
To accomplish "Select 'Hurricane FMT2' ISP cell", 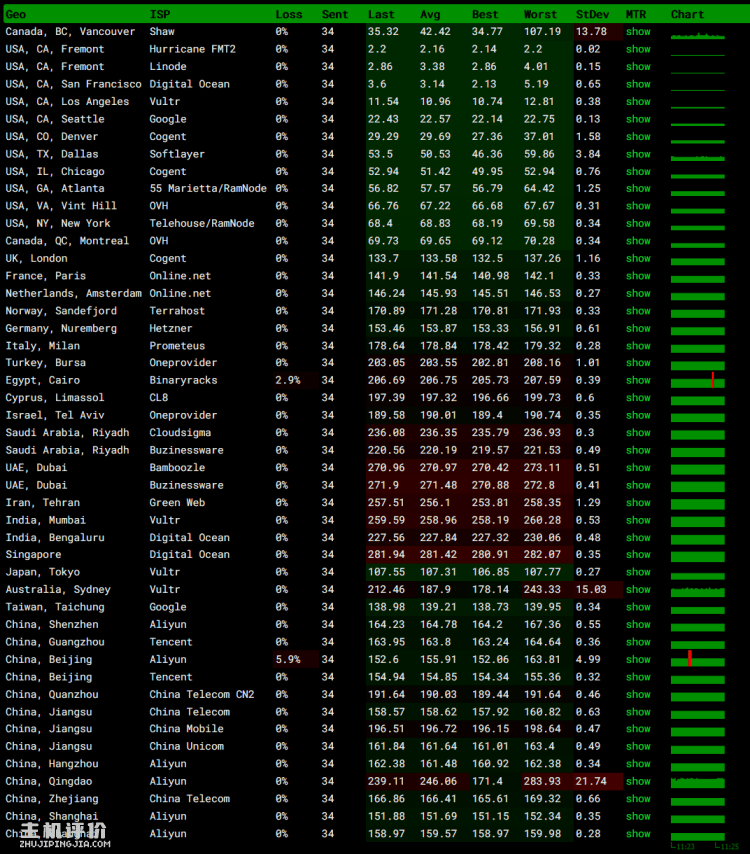I will (193, 49).
